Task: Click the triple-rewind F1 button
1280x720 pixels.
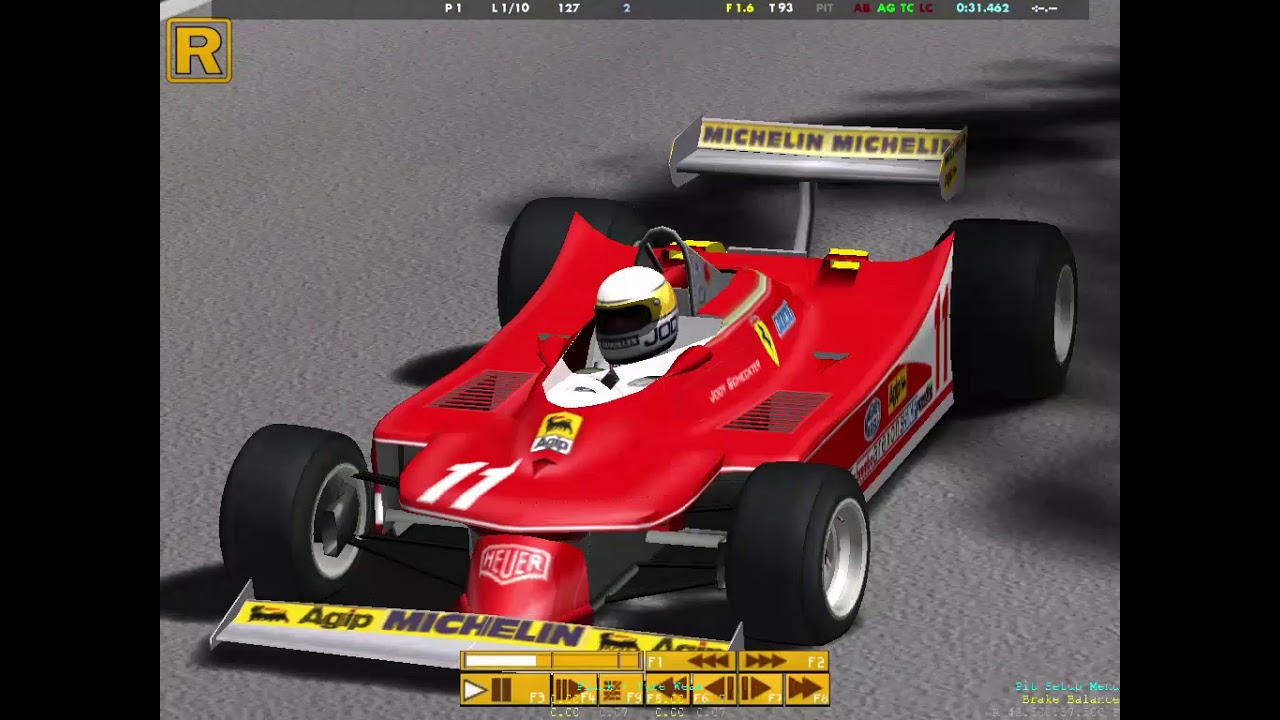Action: [x=691, y=661]
